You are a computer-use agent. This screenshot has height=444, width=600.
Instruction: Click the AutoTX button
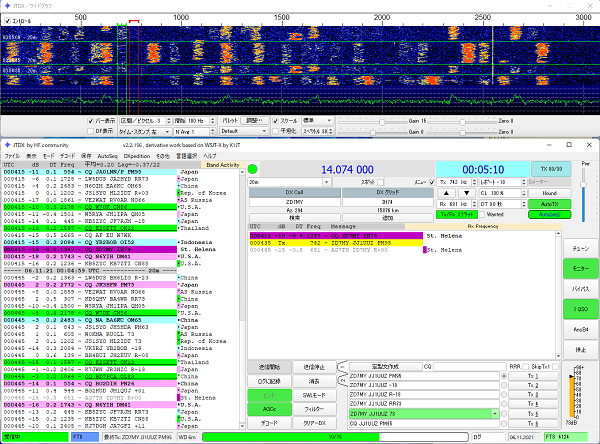coord(548,203)
